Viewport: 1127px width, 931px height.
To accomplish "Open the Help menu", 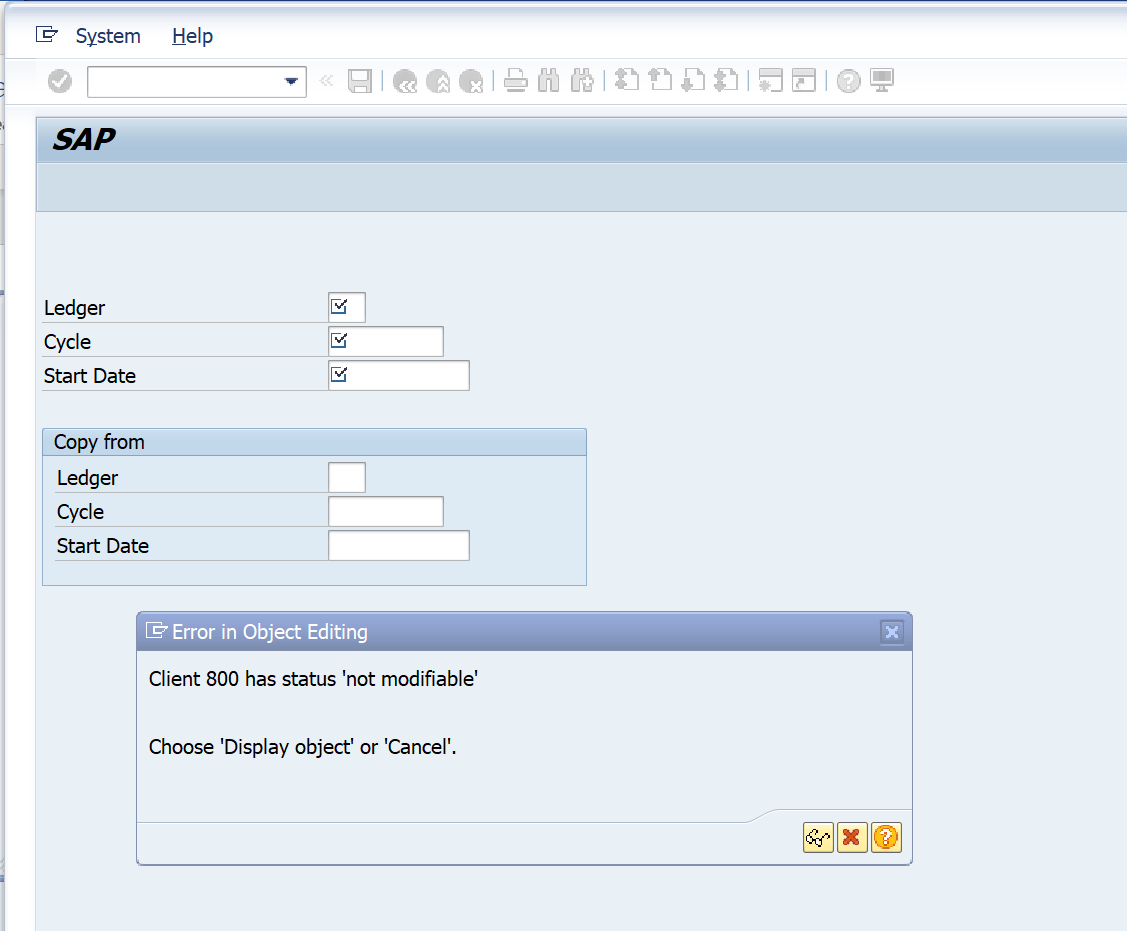I will [192, 36].
